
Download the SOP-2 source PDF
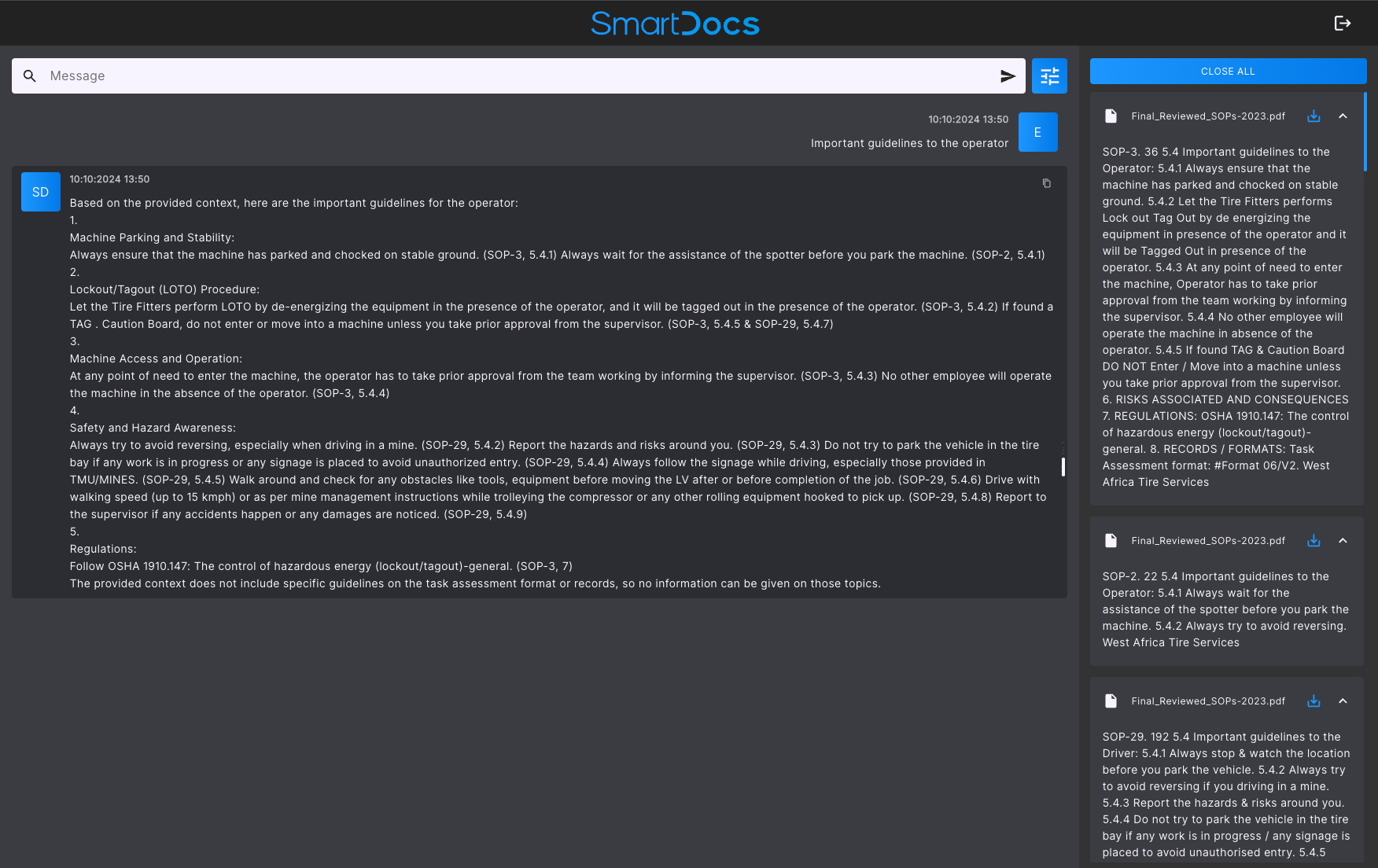(x=1314, y=541)
